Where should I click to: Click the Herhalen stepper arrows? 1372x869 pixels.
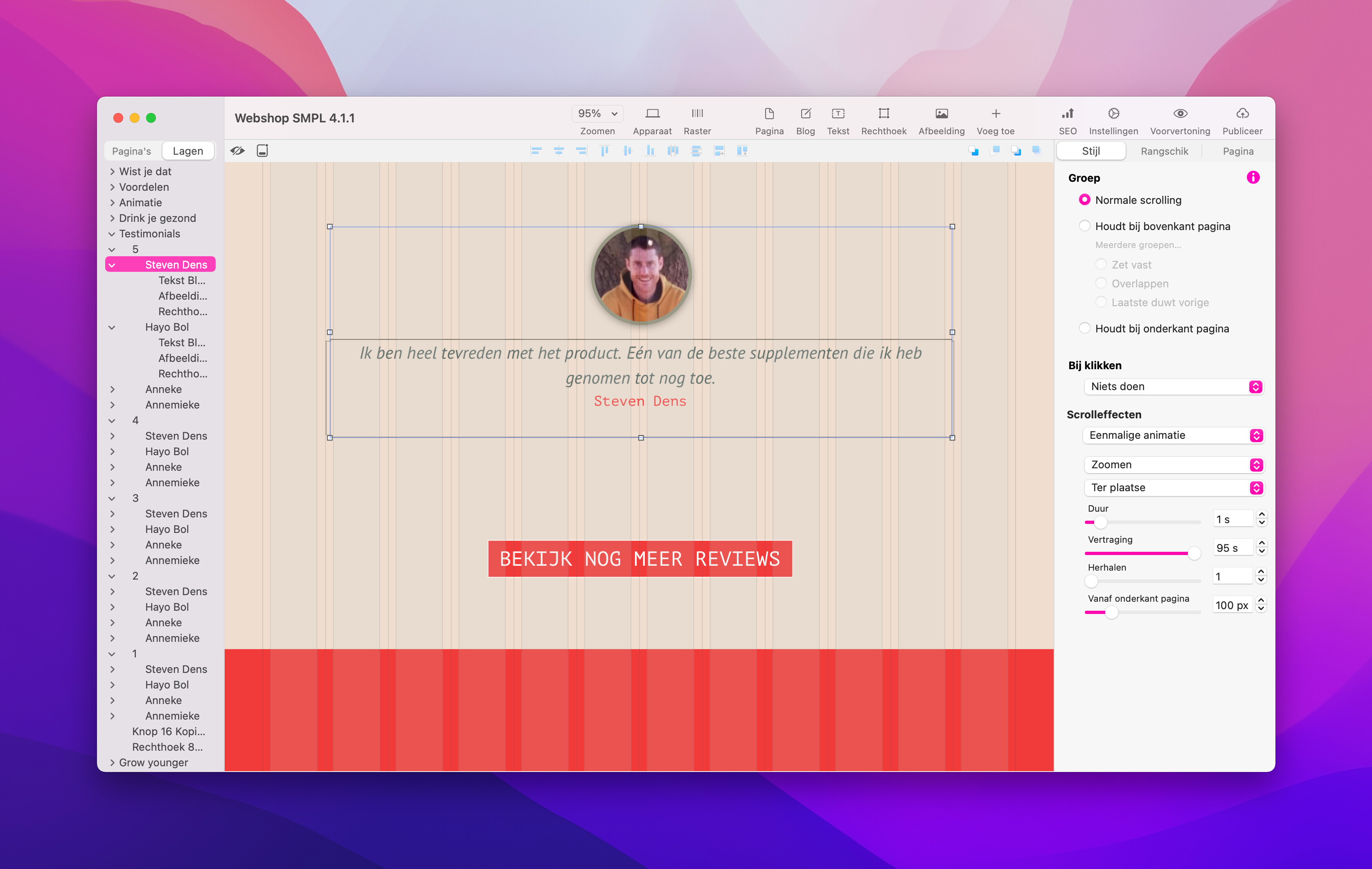pos(1261,576)
